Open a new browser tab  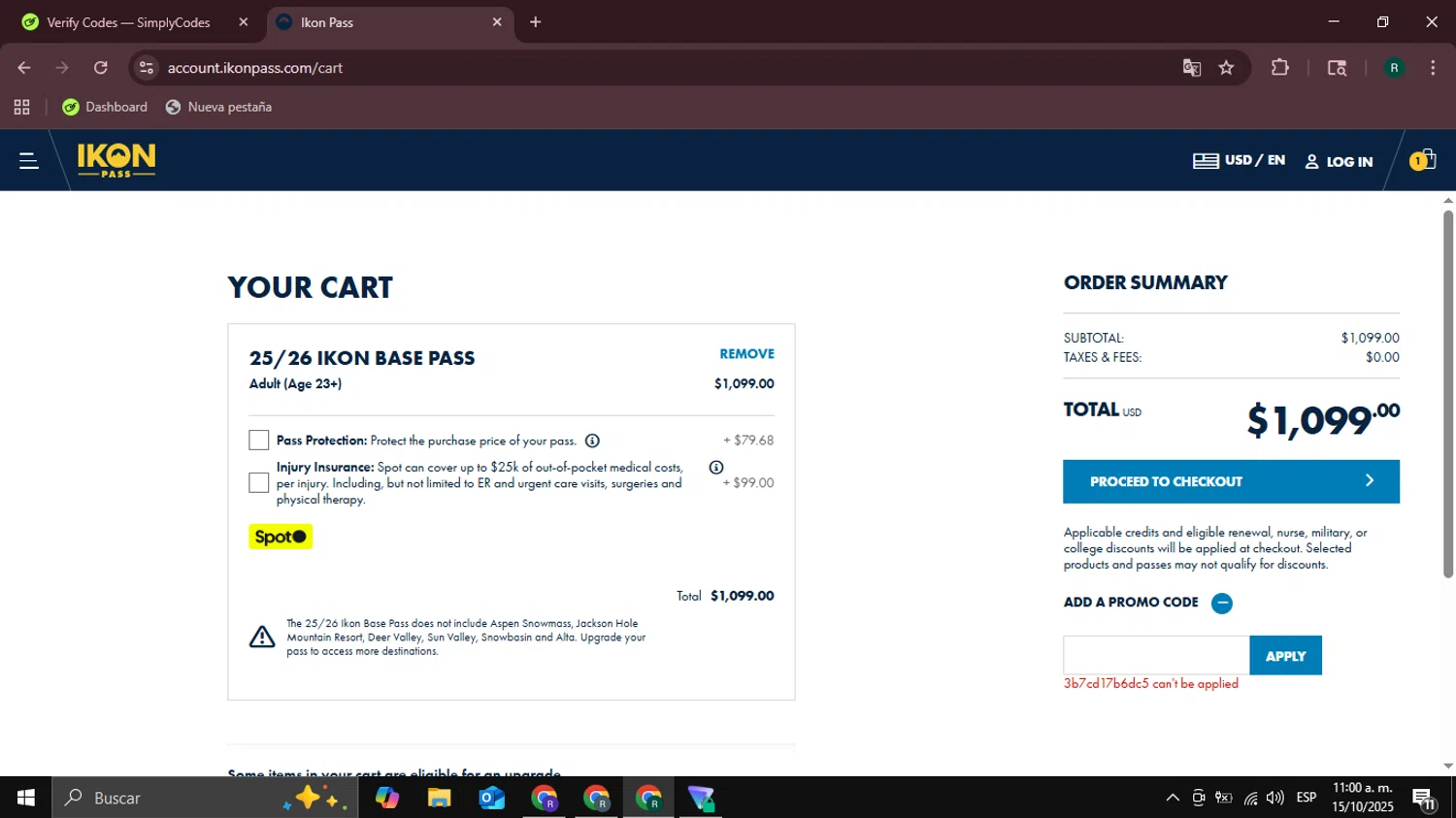[535, 22]
